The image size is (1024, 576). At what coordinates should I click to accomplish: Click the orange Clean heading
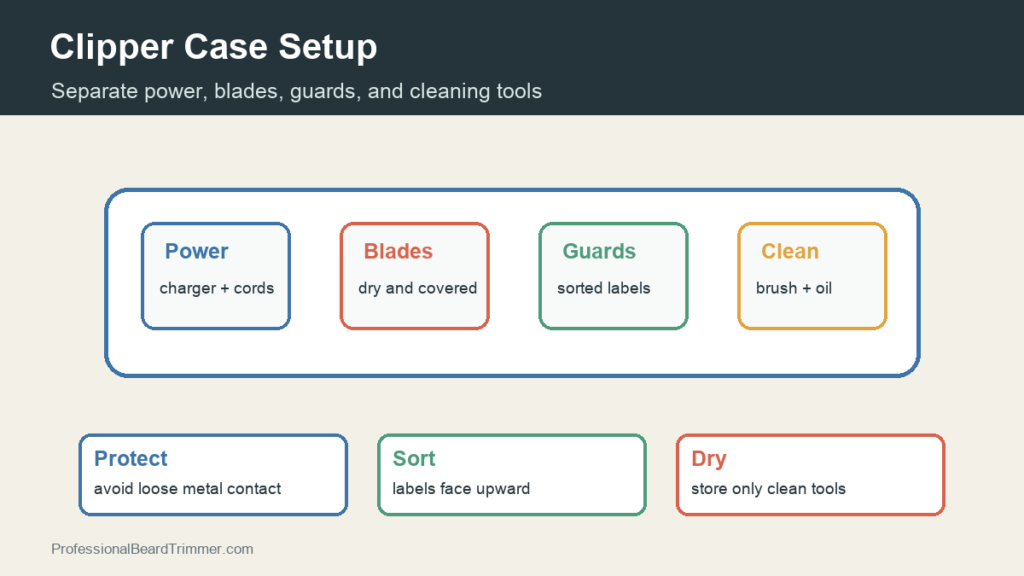click(x=790, y=251)
